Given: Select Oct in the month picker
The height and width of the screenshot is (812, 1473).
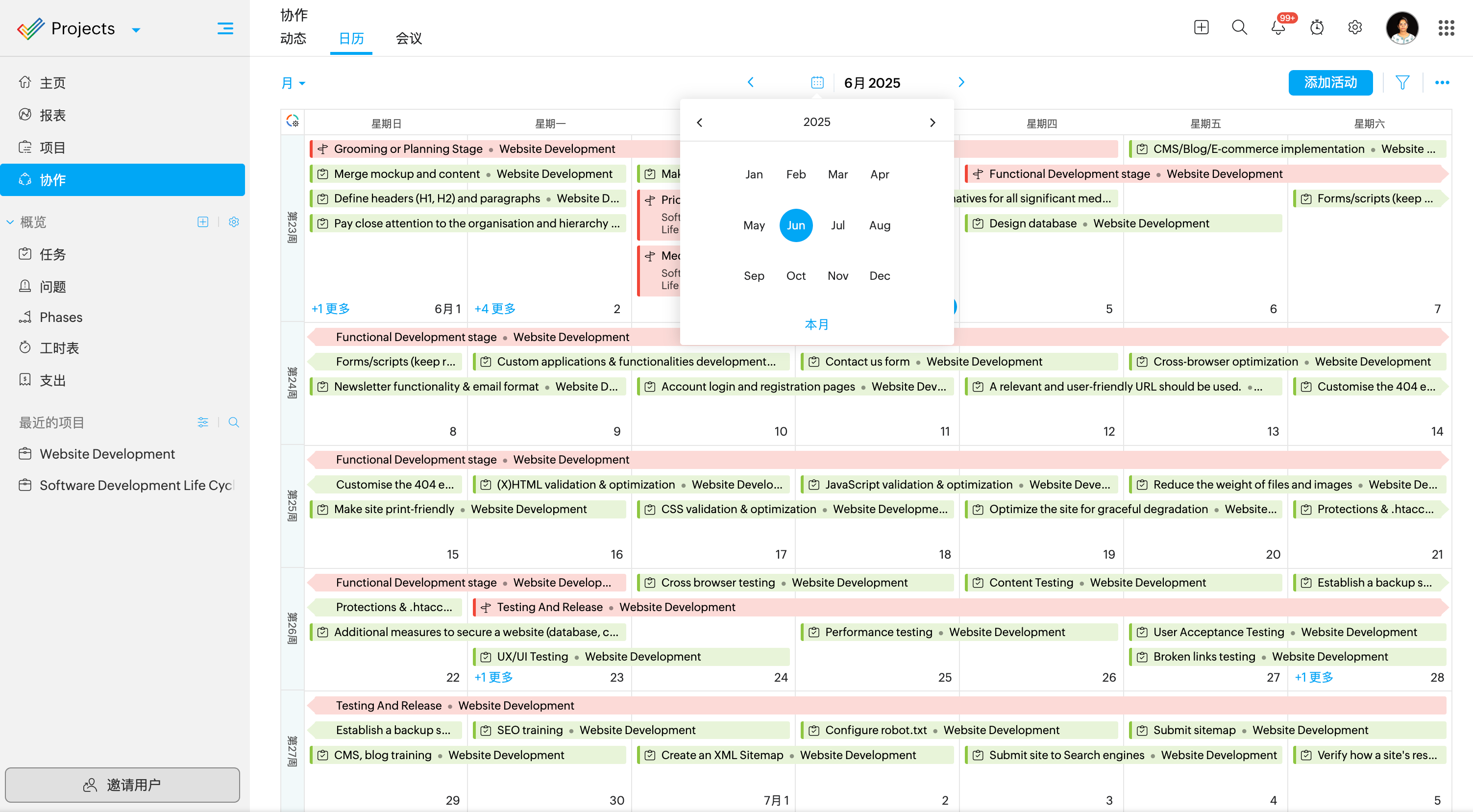Looking at the screenshot, I should click(795, 275).
